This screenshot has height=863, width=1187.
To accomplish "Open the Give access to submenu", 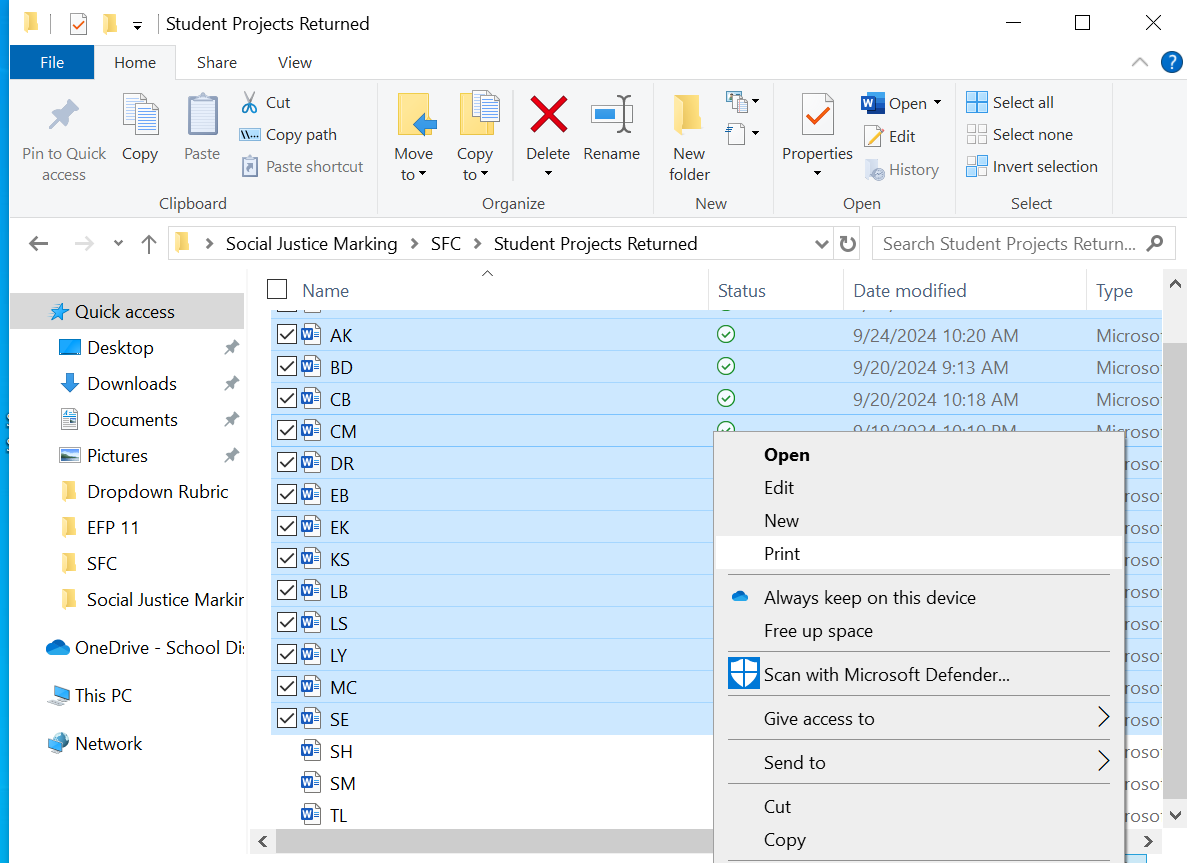I will [918, 718].
